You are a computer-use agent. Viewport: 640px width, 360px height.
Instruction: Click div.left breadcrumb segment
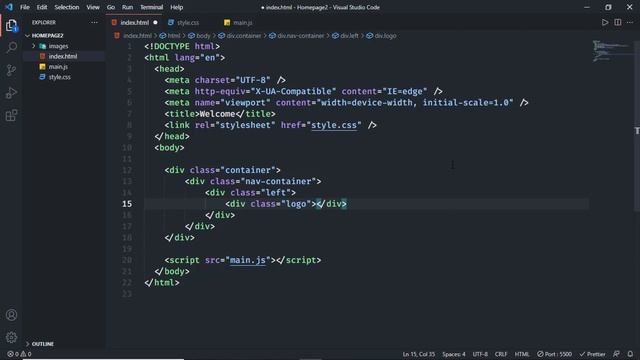349,36
